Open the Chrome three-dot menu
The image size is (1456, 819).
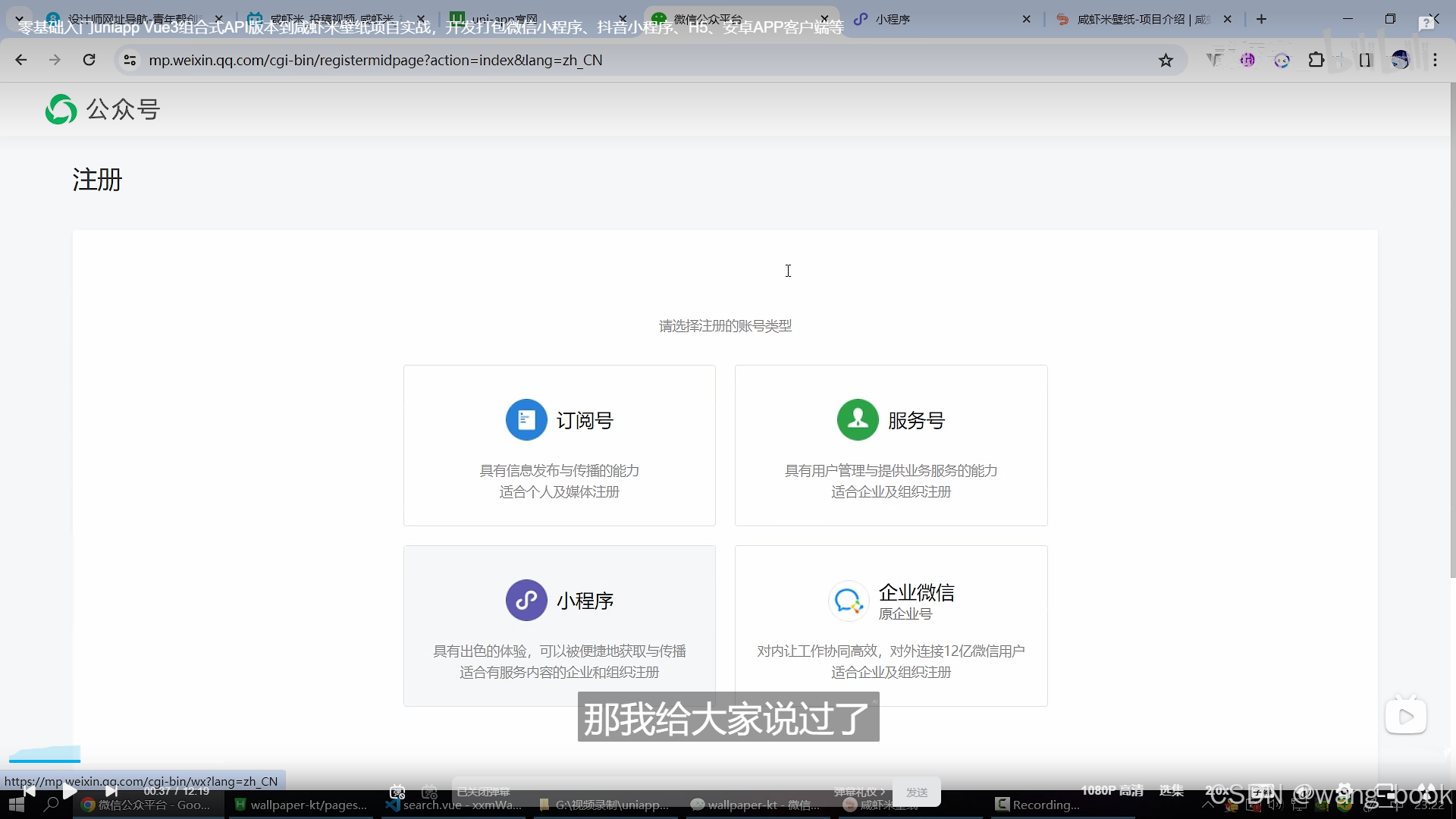click(1435, 60)
